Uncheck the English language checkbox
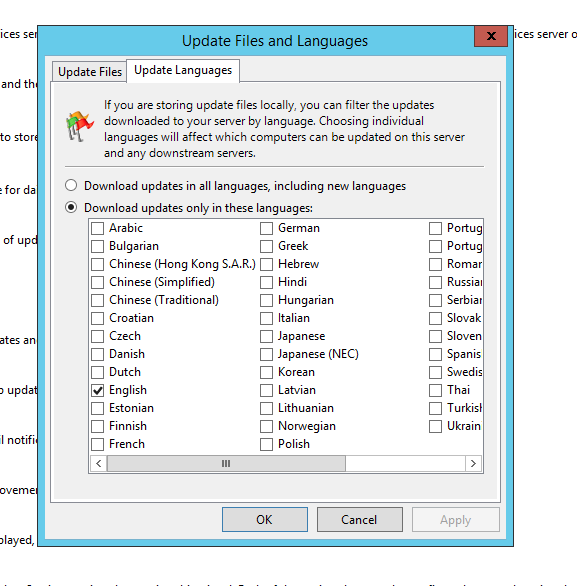577x586 pixels. [x=98, y=391]
